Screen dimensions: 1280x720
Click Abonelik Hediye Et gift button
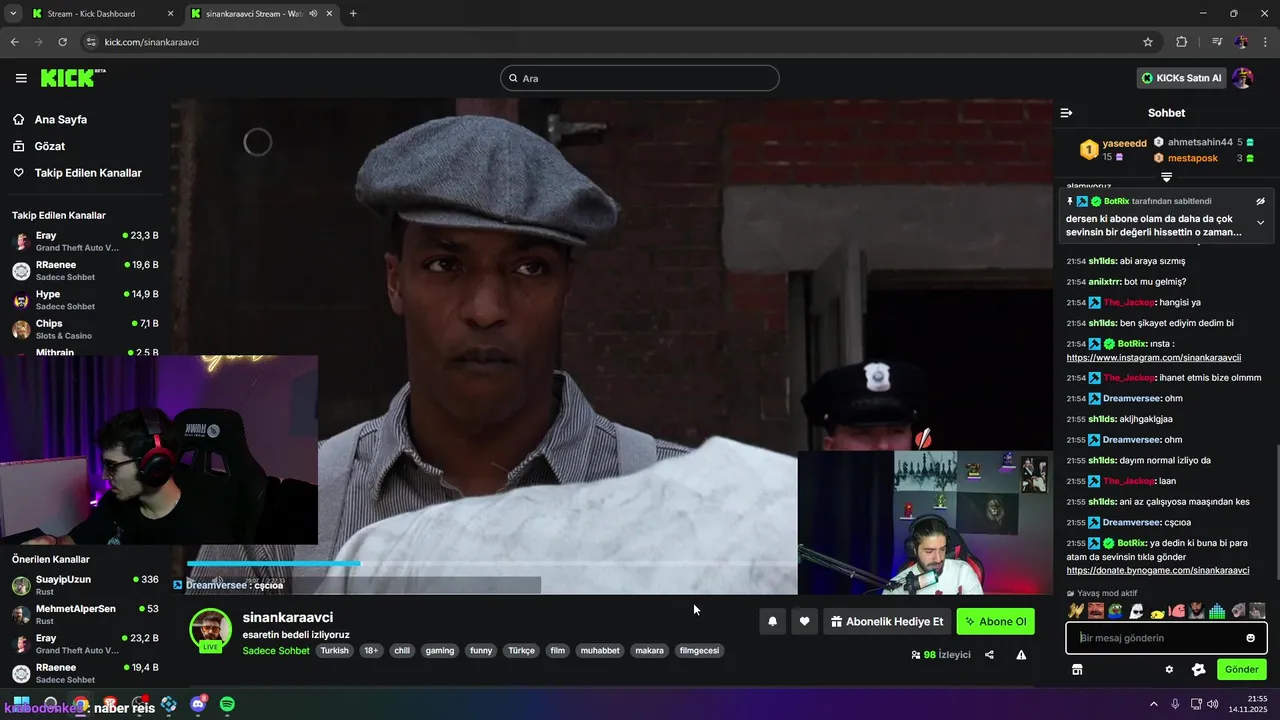887,621
